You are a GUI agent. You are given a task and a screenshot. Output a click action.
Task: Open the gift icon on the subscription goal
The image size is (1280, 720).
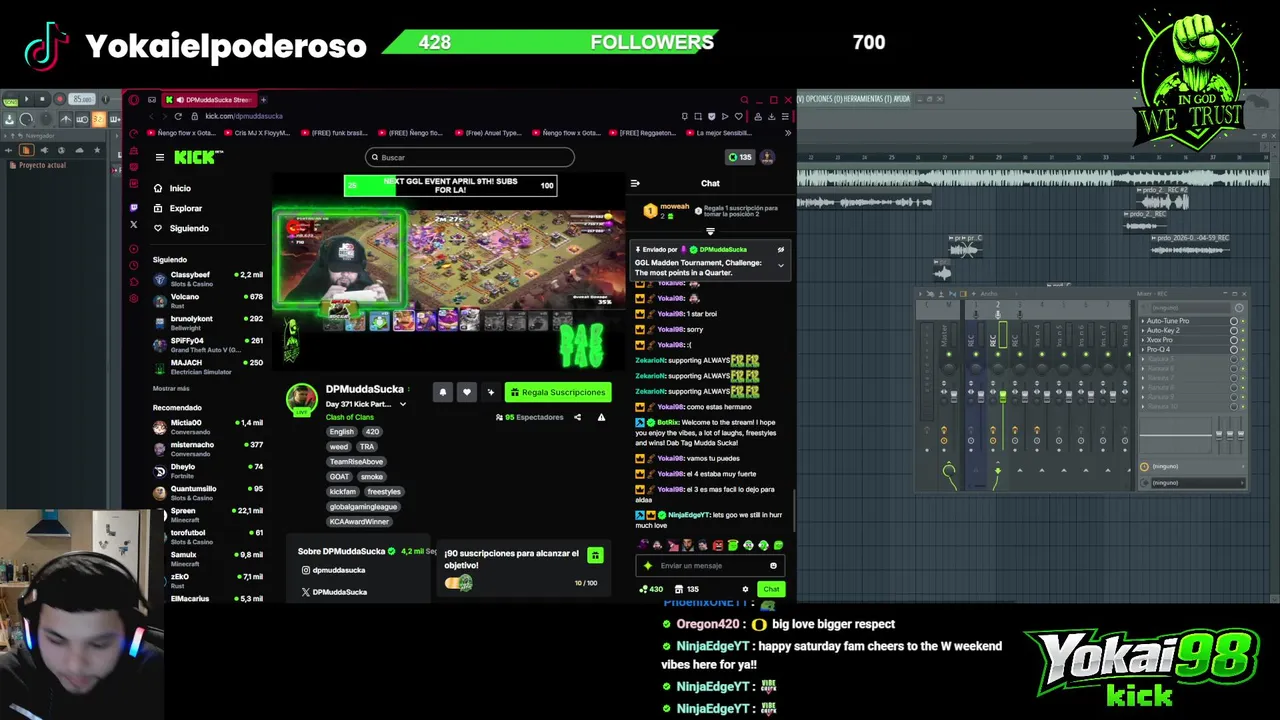[x=595, y=556]
